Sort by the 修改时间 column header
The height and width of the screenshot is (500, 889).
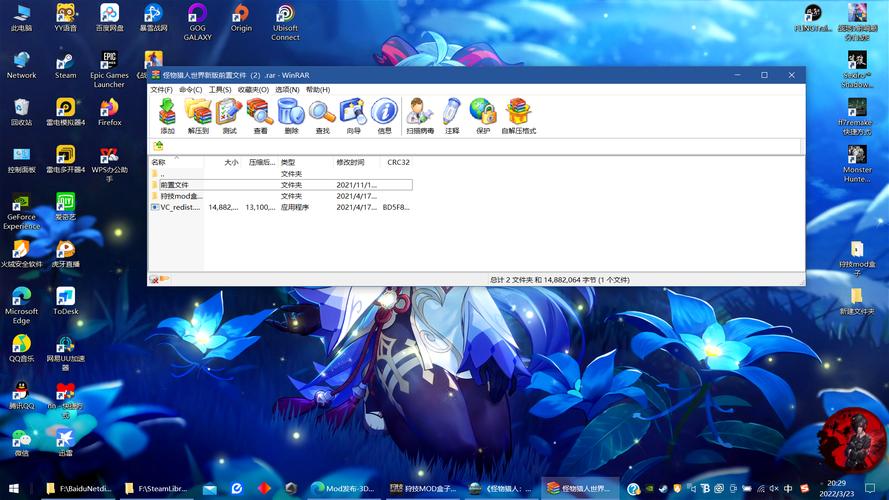[x=357, y=162]
